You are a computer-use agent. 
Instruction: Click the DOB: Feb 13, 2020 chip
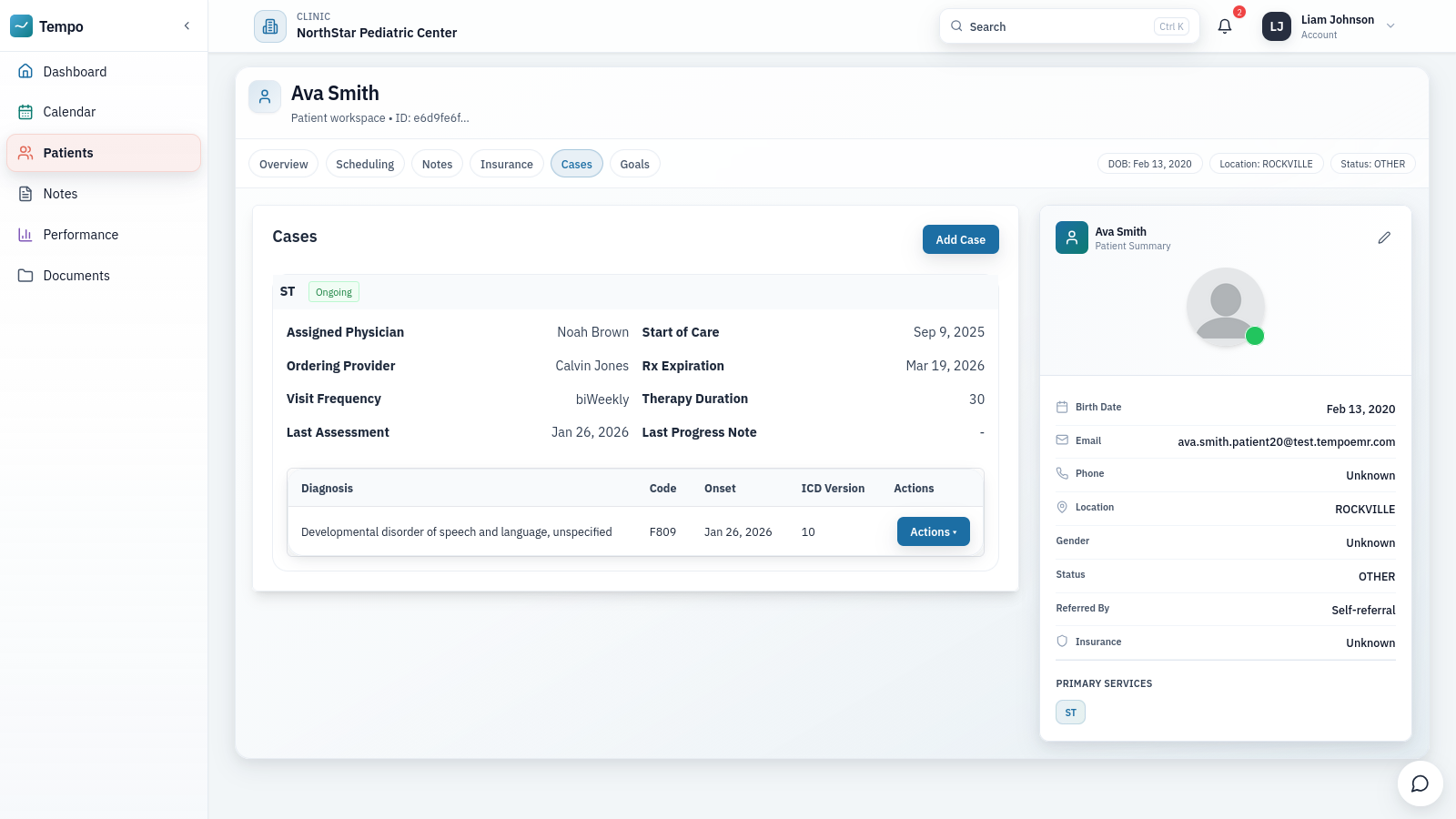point(1150,164)
